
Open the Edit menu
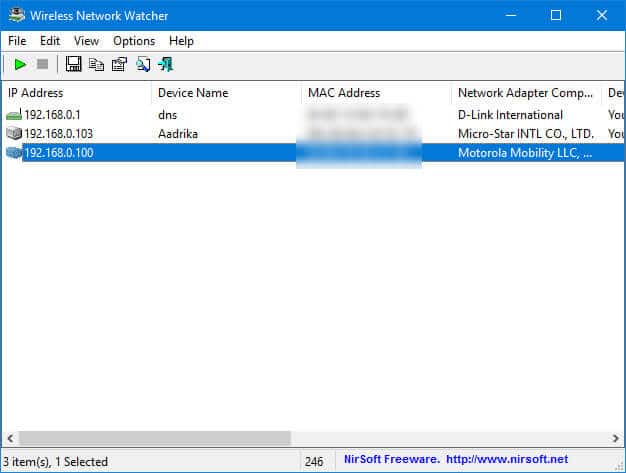[x=50, y=41]
